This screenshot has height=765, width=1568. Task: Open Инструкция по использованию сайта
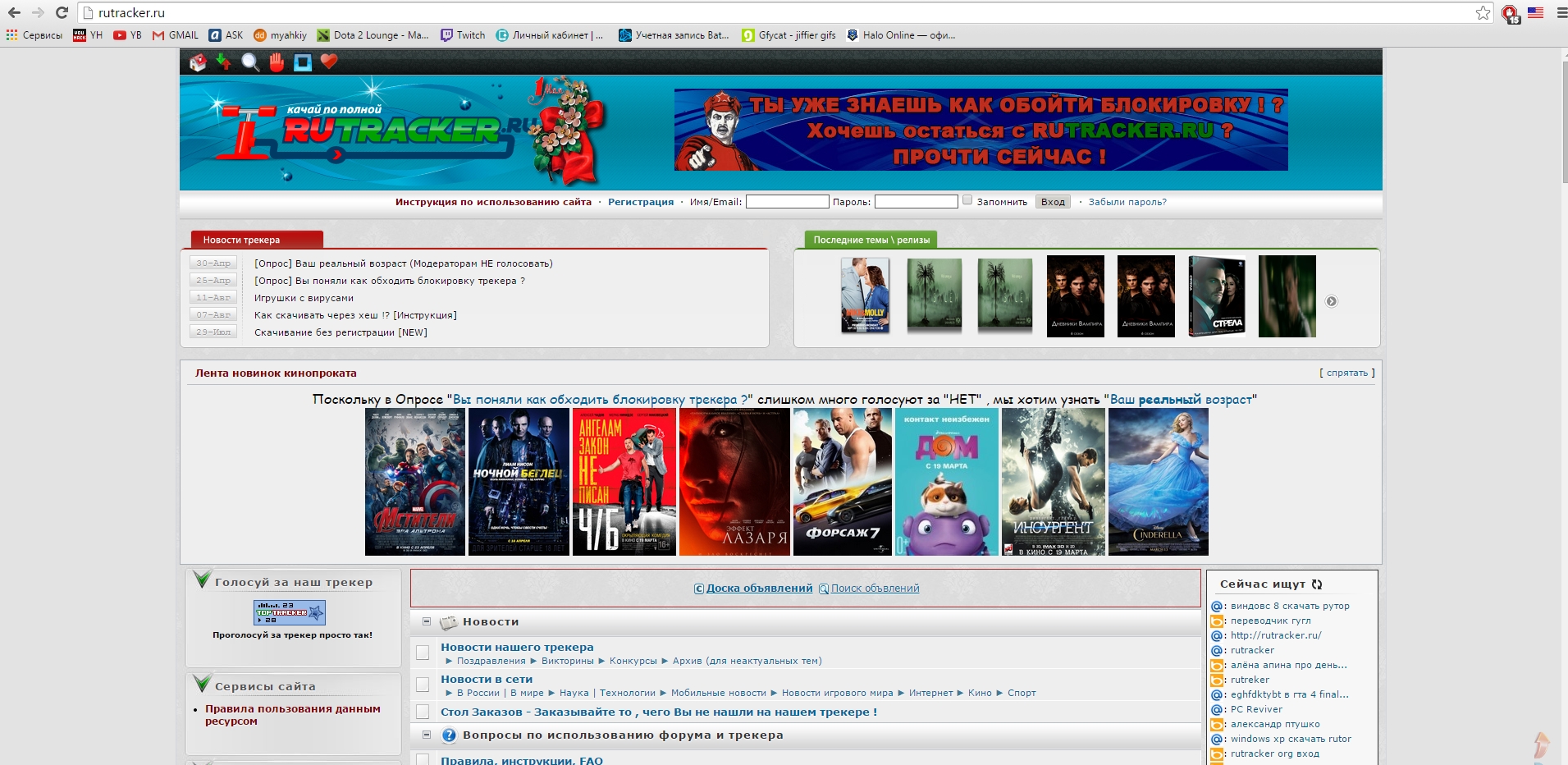pos(493,202)
